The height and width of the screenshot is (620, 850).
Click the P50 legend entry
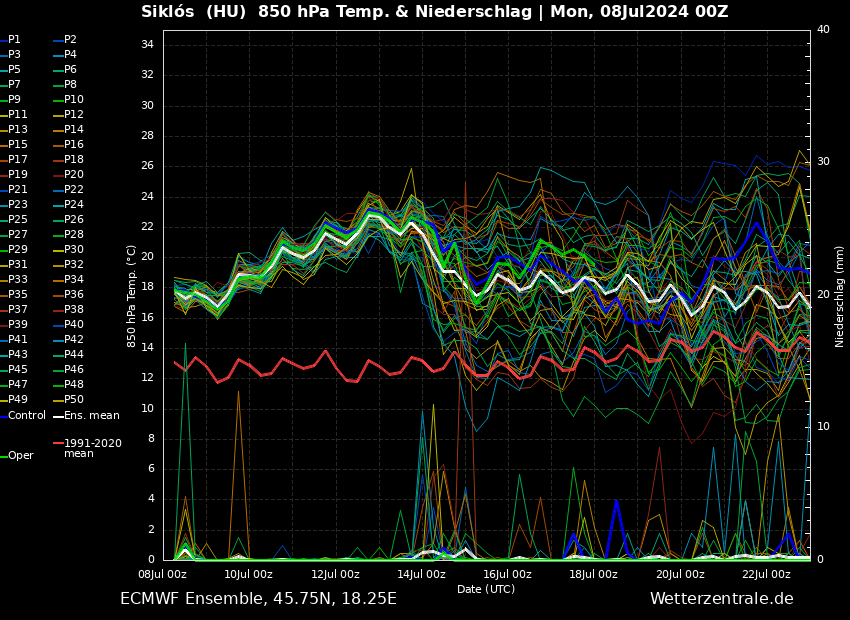(74, 399)
